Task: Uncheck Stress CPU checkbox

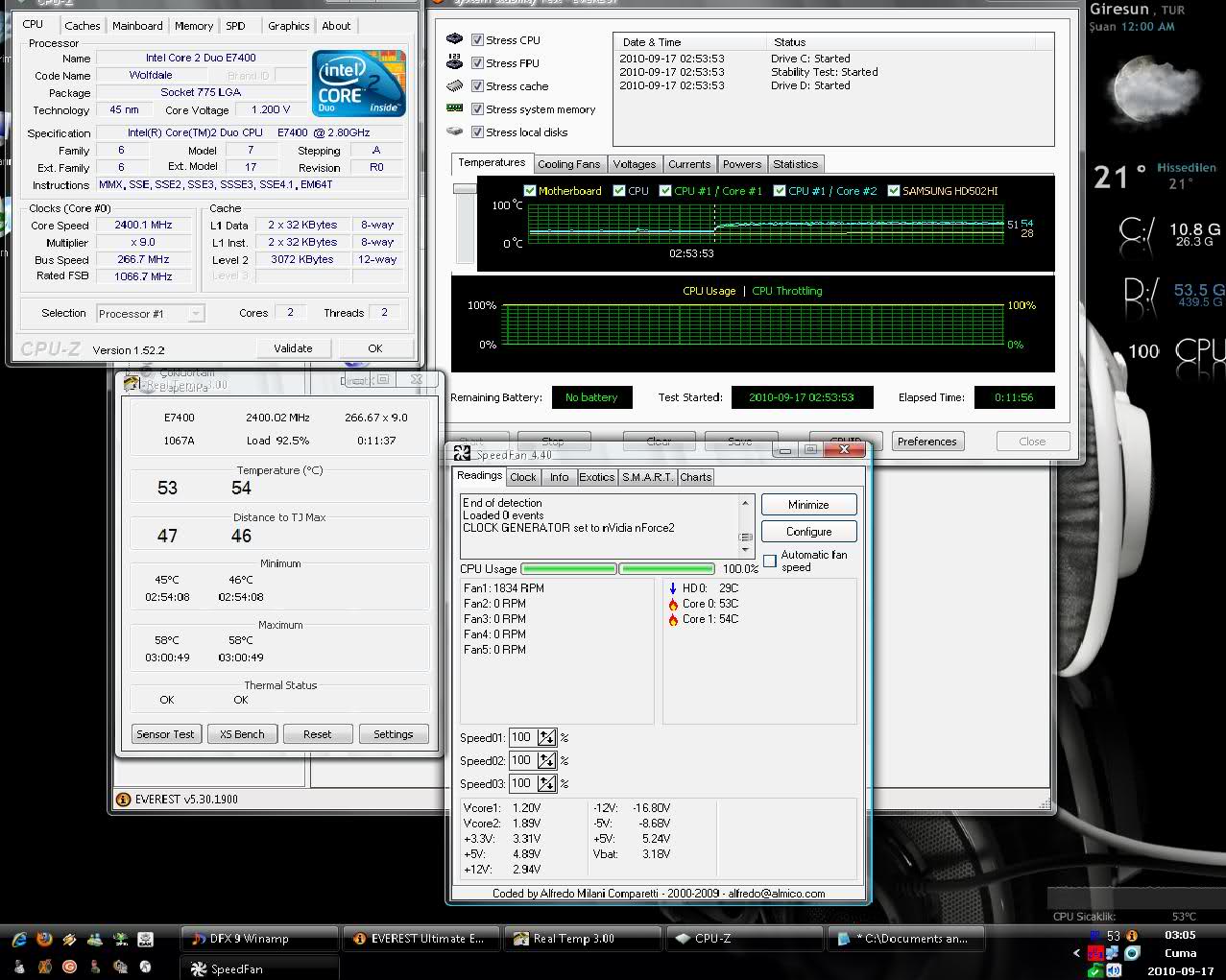Action: coord(477,39)
